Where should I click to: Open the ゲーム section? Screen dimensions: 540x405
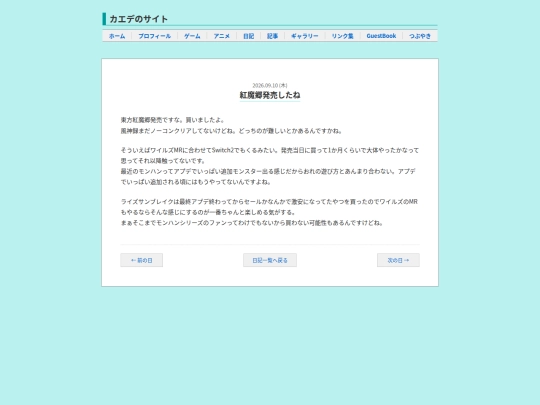192,36
